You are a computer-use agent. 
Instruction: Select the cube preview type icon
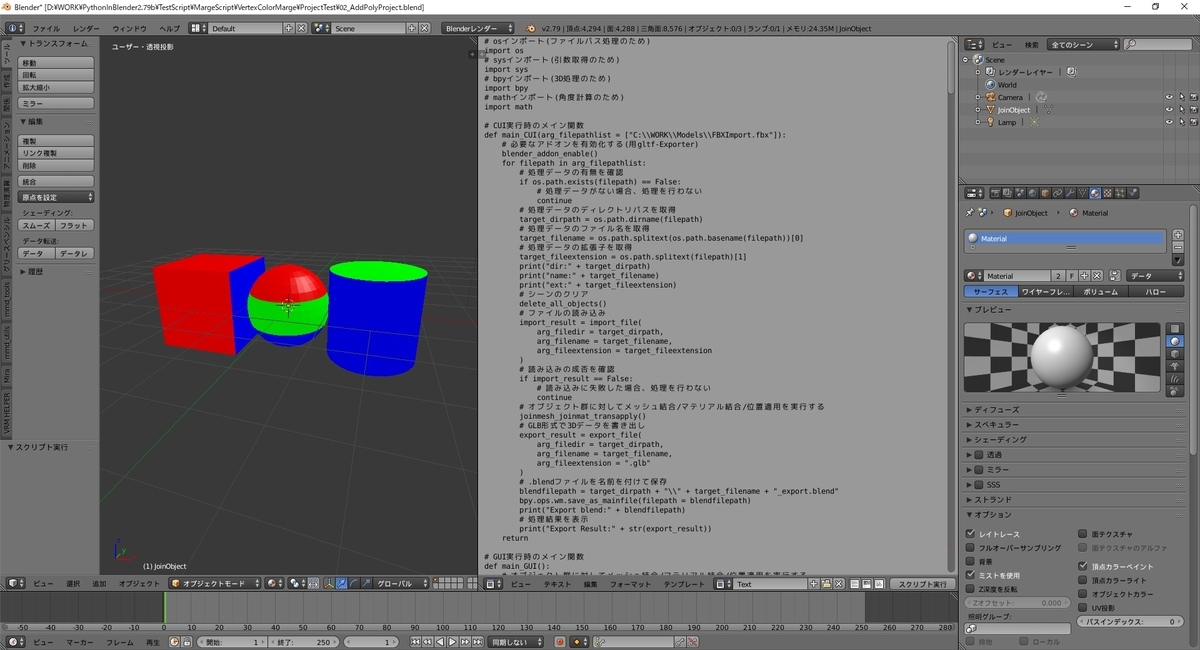(1175, 354)
